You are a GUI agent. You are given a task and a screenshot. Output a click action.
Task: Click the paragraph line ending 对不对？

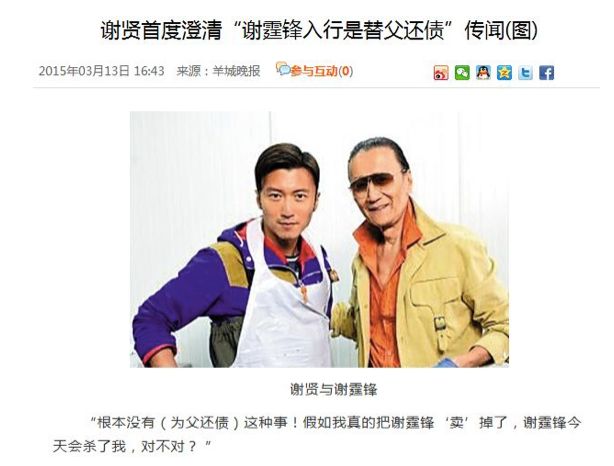click(x=132, y=446)
